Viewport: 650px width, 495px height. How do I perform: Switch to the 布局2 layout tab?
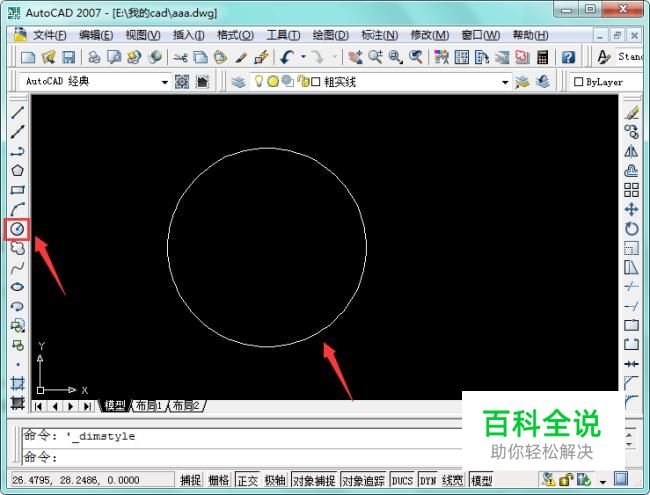[x=187, y=405]
